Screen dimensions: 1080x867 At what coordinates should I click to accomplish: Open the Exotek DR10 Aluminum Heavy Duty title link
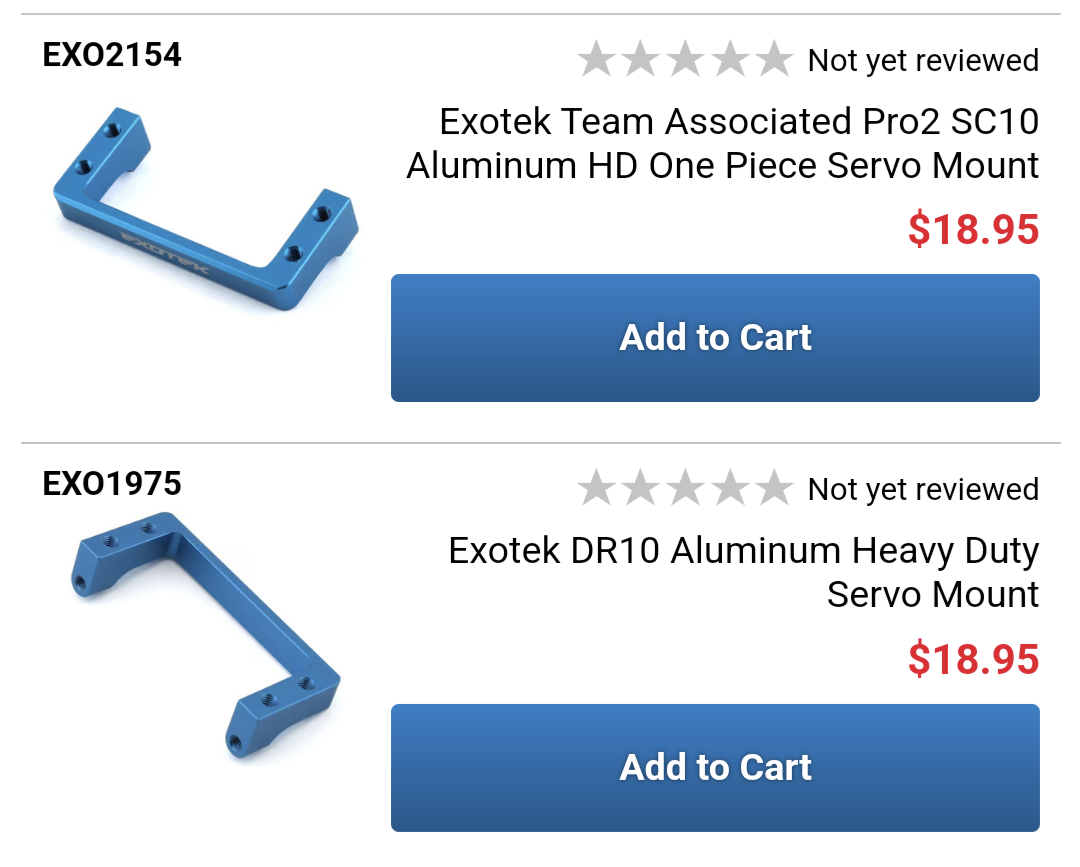[744, 572]
